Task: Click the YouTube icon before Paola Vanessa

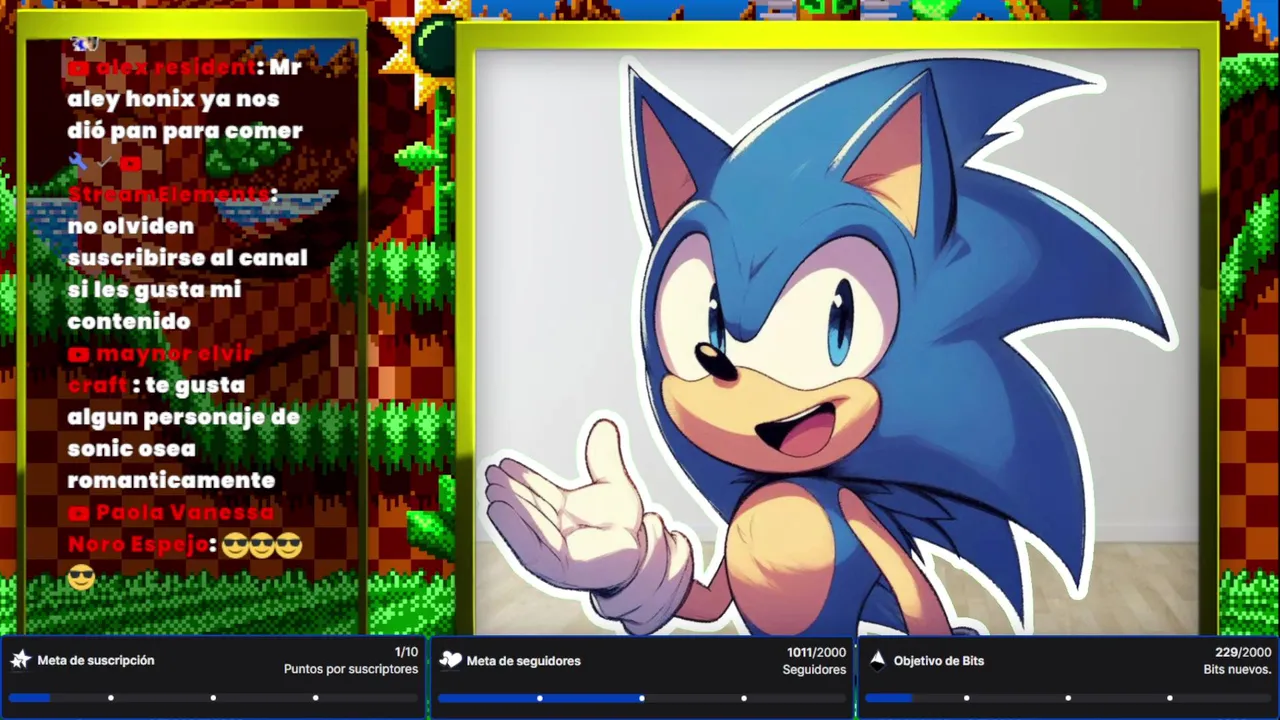Action: pos(78,513)
